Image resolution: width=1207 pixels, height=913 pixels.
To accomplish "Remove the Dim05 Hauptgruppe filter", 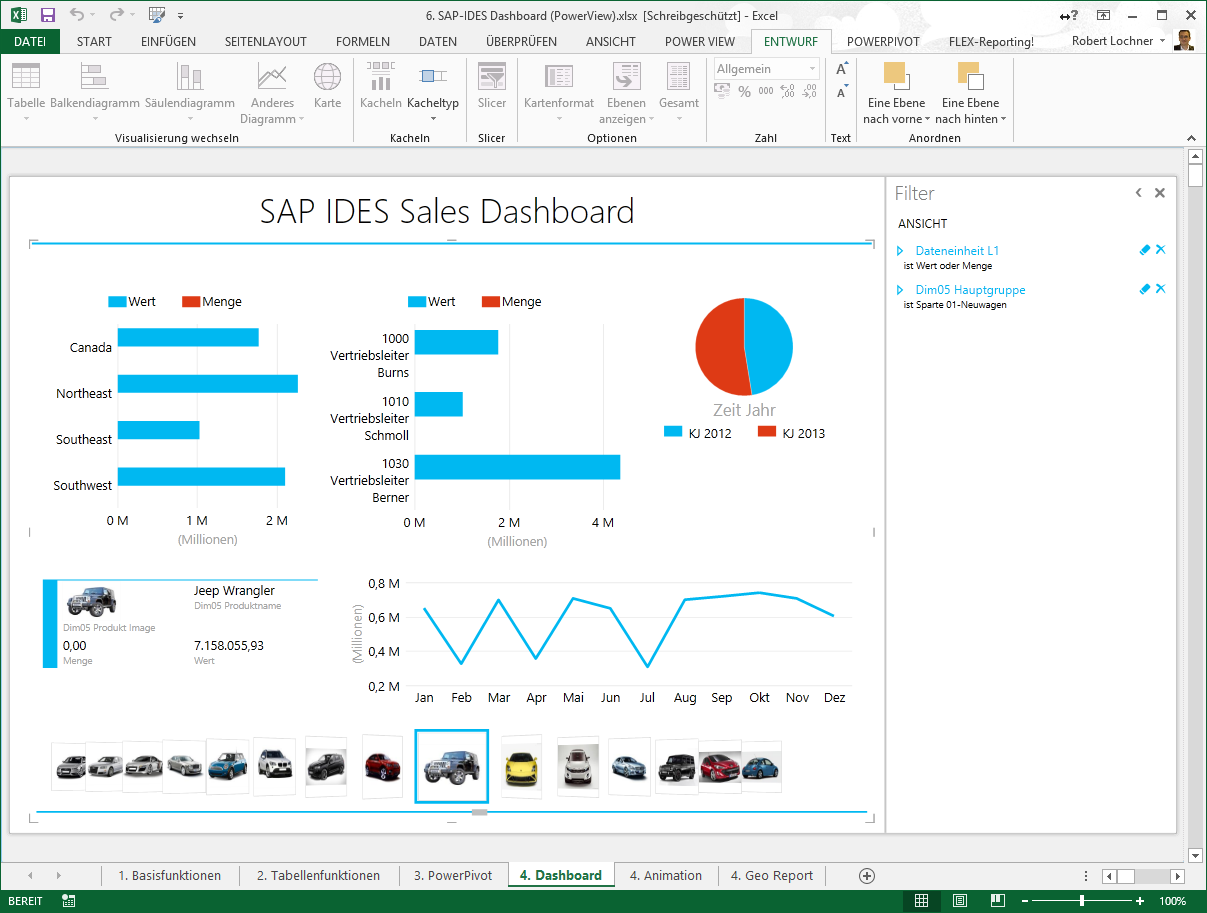I will pos(1161,289).
